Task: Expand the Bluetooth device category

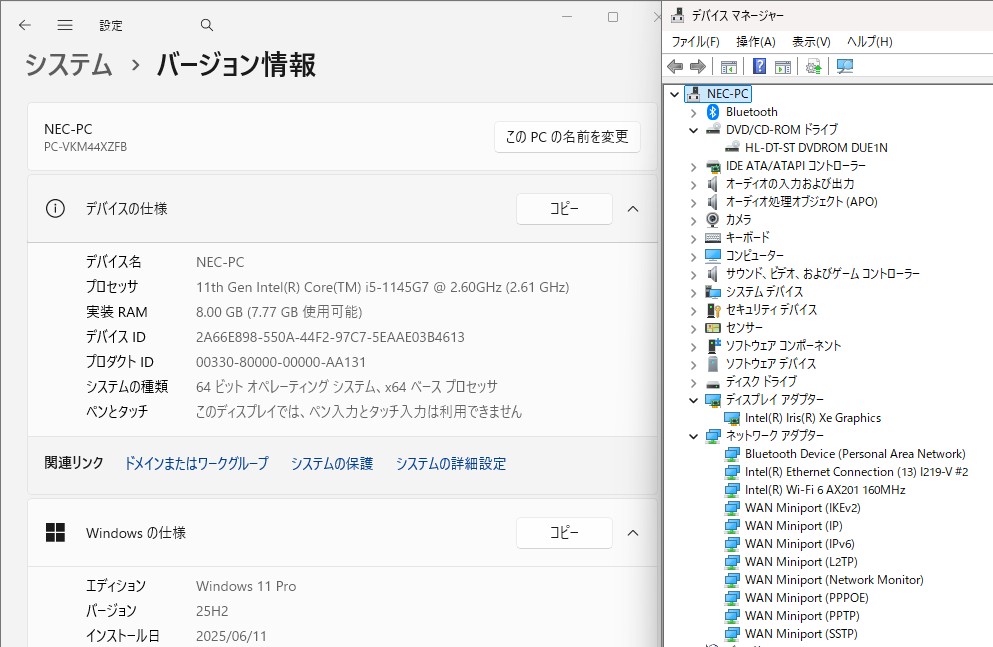Action: 693,112
